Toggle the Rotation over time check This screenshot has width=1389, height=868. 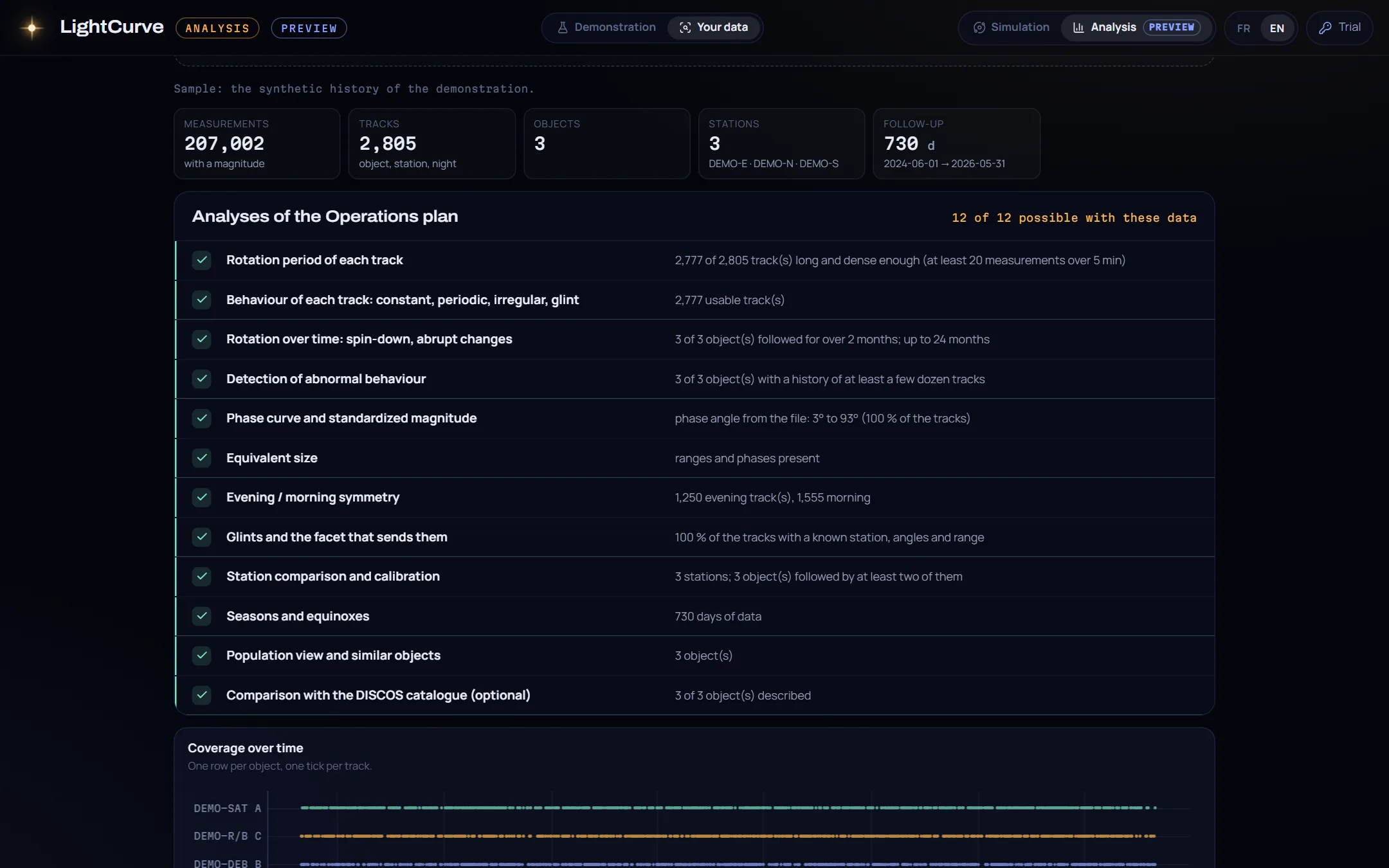pos(202,339)
